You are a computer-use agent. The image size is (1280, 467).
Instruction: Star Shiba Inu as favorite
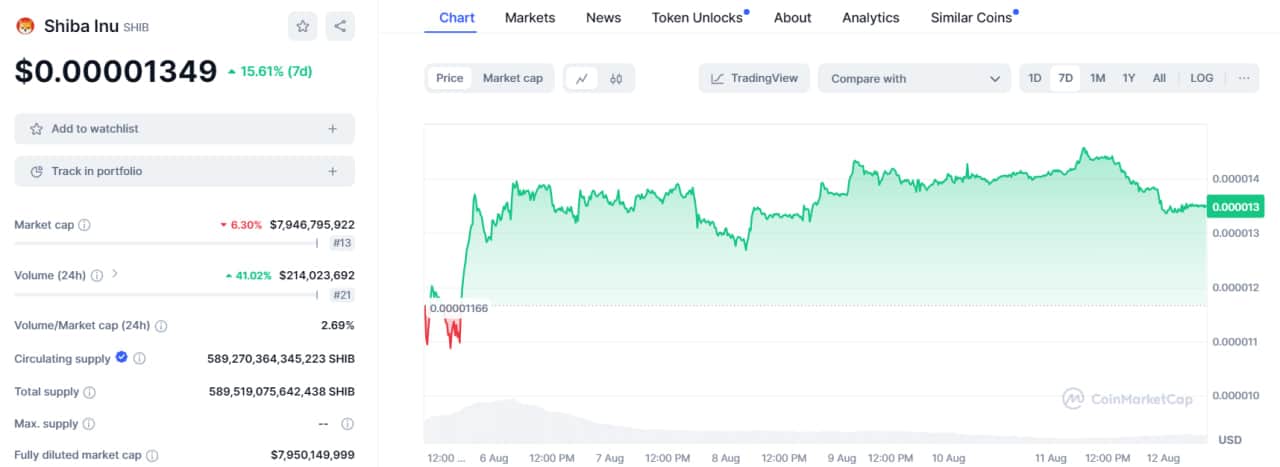pyautogui.click(x=302, y=26)
